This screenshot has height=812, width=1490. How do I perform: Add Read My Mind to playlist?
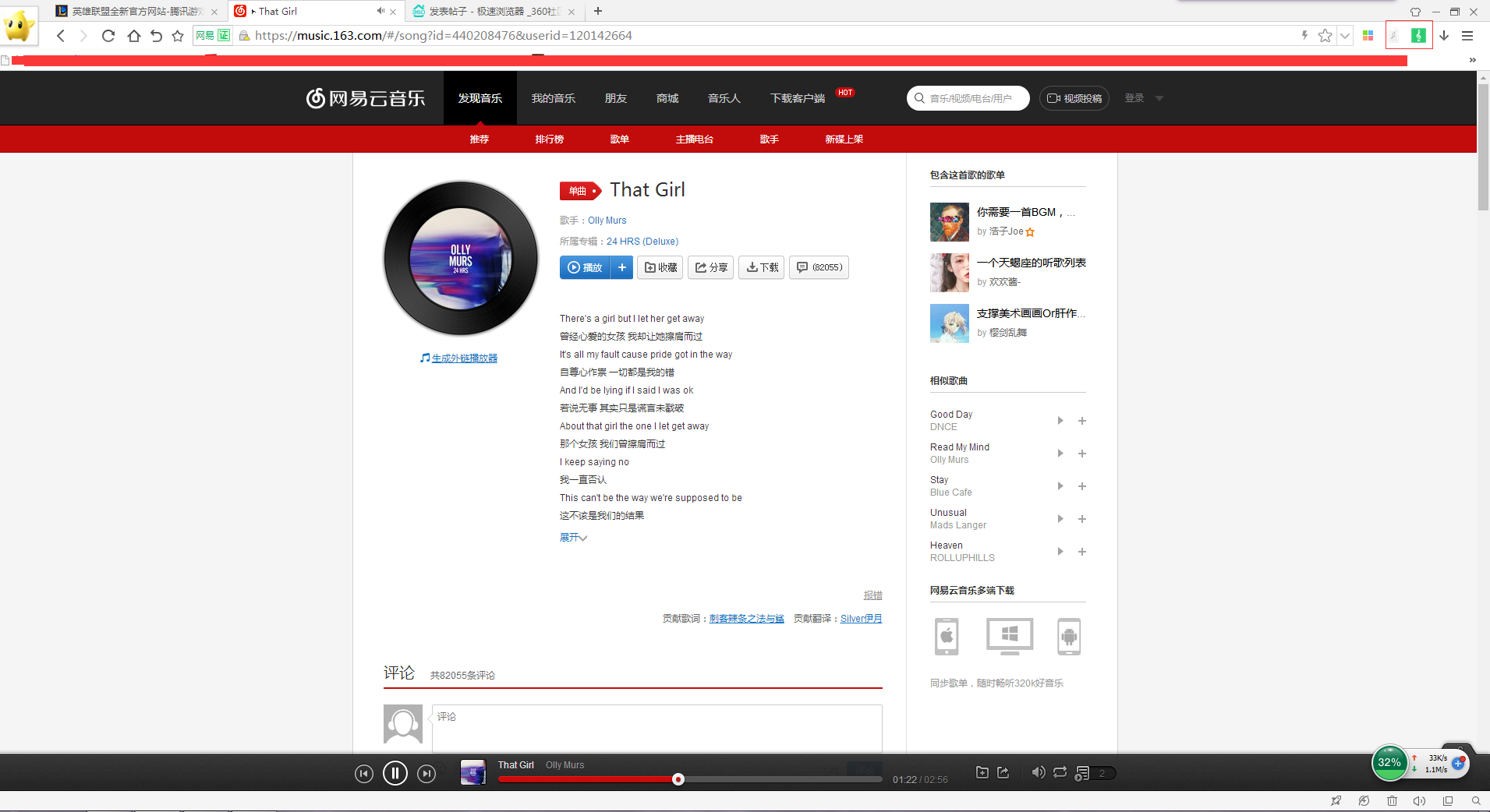pos(1081,454)
